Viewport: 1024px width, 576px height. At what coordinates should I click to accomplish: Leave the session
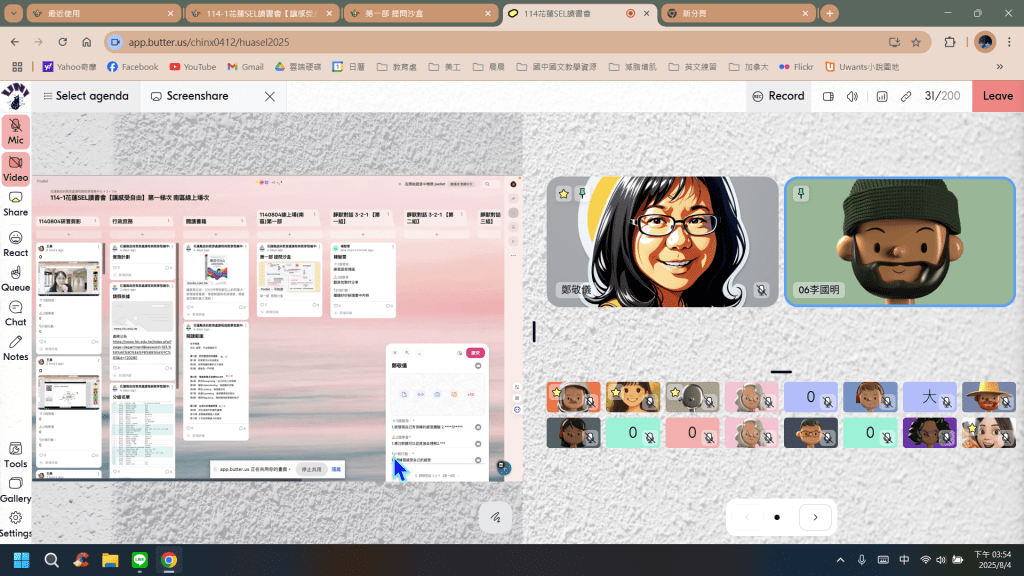(x=997, y=96)
